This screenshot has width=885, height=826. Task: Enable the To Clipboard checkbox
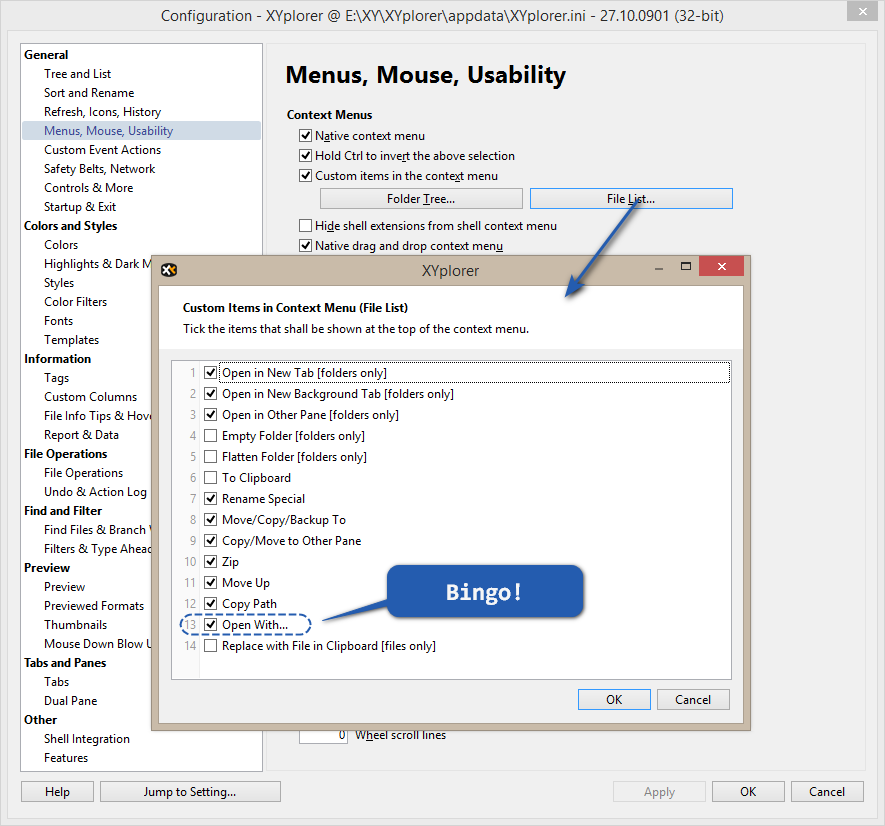[x=210, y=478]
